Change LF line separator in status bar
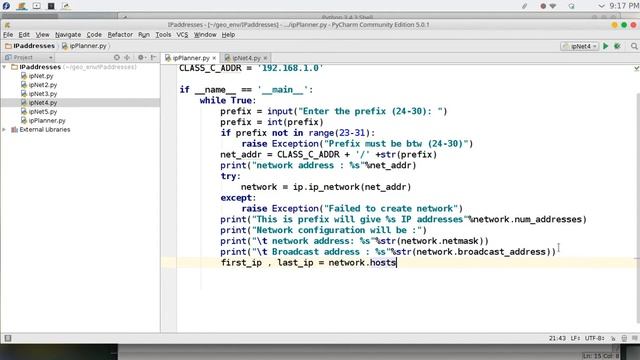Image resolution: width=640 pixels, height=360 pixels. tap(575, 338)
